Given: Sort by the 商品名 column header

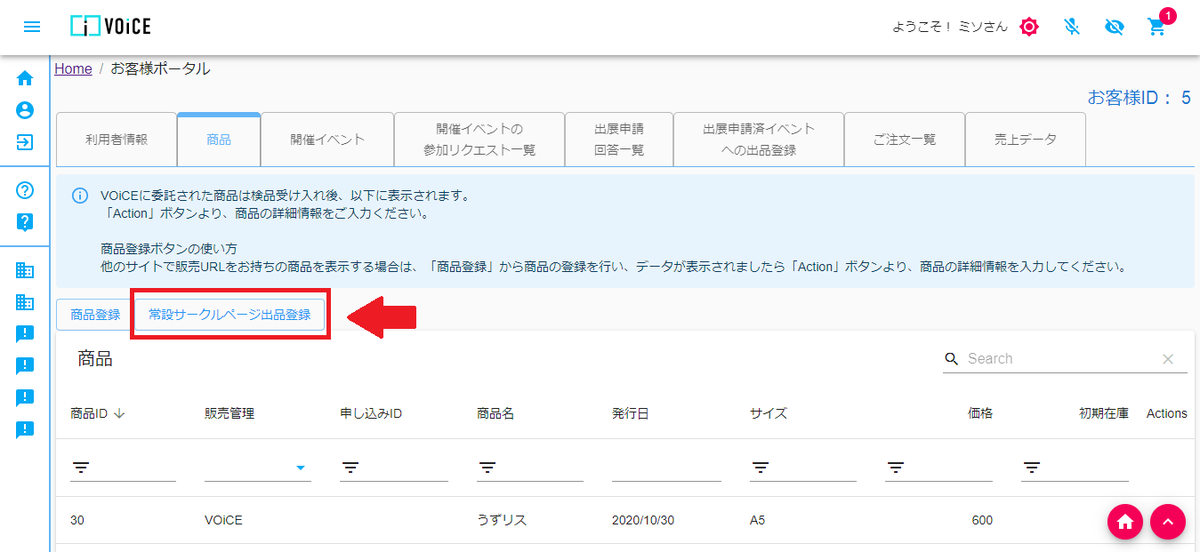Looking at the screenshot, I should 496,413.
